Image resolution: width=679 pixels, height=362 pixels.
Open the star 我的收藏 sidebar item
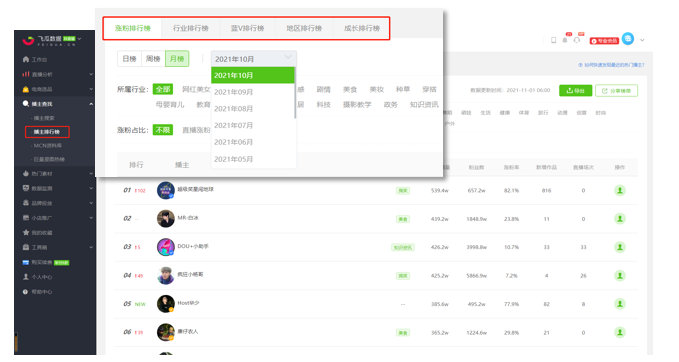click(x=38, y=233)
